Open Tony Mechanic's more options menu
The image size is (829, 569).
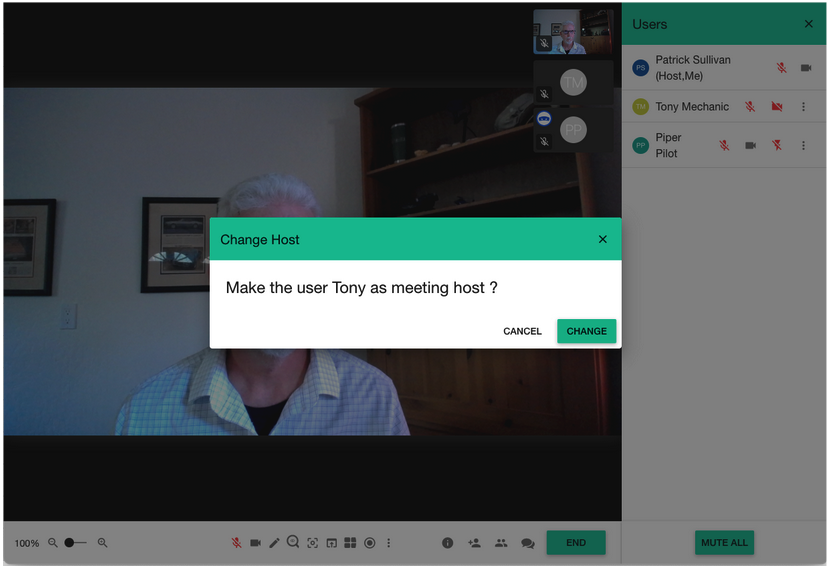click(803, 107)
